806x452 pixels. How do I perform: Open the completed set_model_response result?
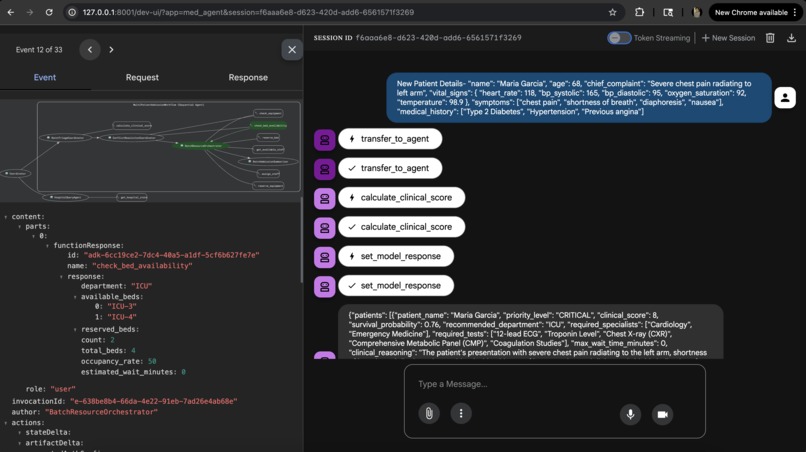point(396,285)
